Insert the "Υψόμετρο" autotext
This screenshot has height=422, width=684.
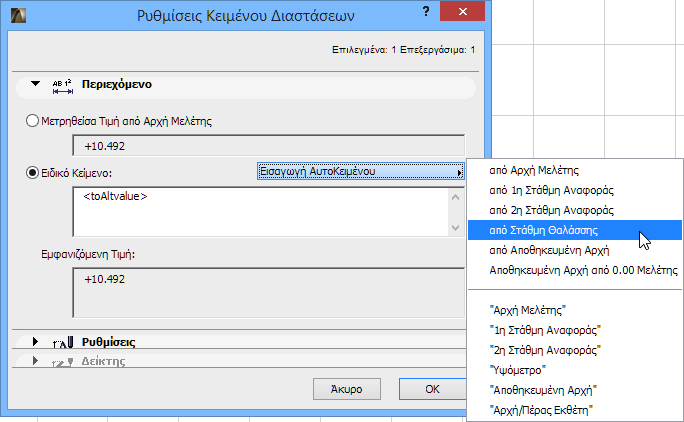tap(575, 371)
